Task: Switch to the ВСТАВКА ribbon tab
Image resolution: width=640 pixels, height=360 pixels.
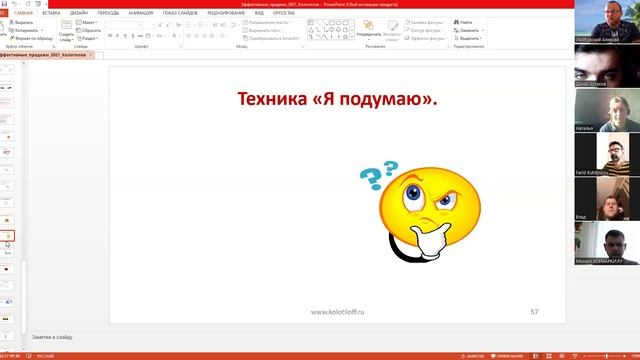Action: point(51,13)
